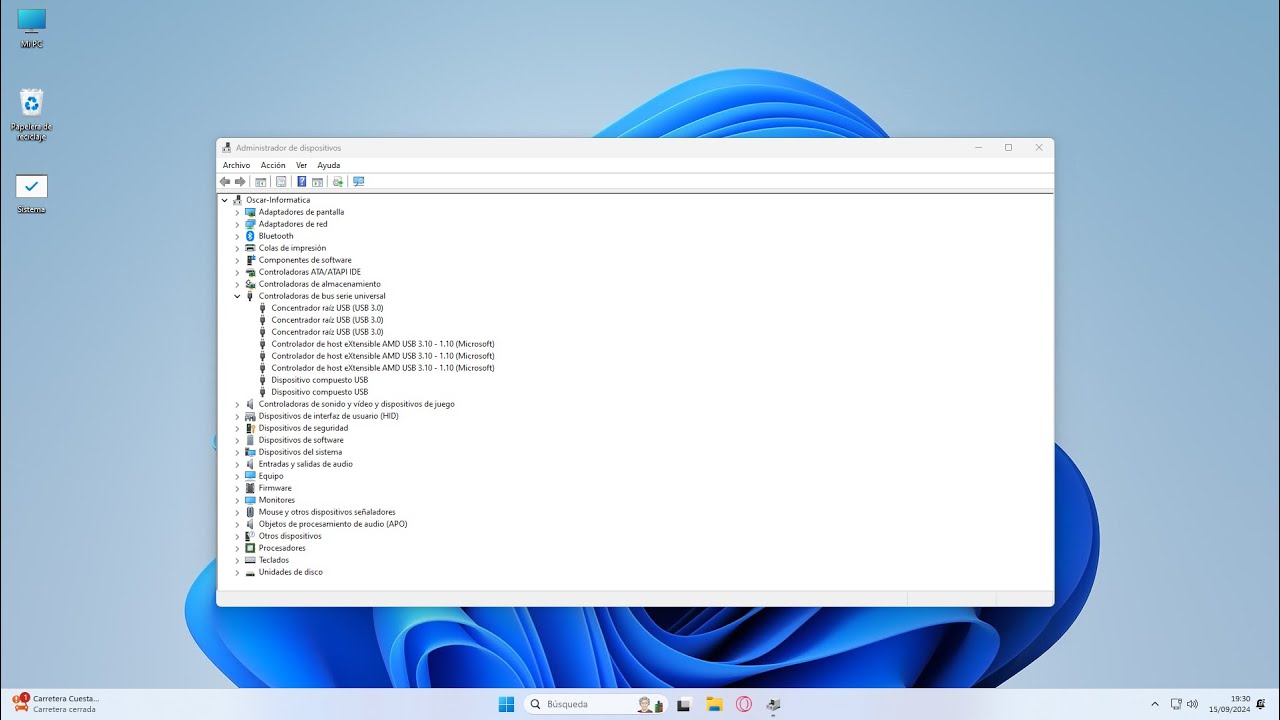Click the Device Manager taskbar icon
The height and width of the screenshot is (720, 1280).
[773, 704]
